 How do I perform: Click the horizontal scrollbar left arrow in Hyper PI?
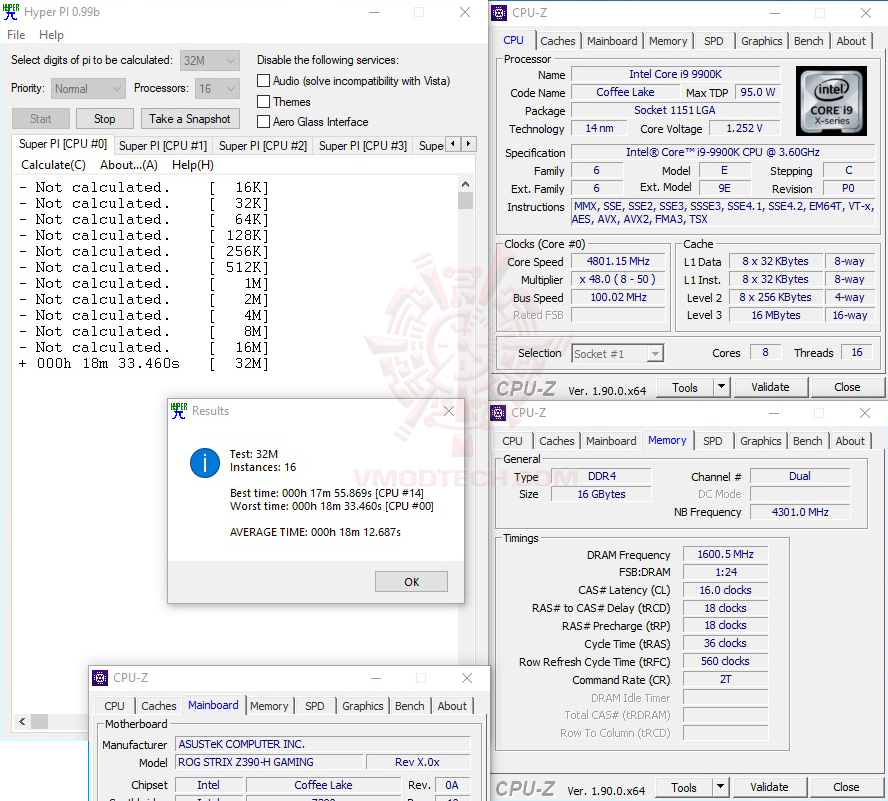click(x=22, y=721)
